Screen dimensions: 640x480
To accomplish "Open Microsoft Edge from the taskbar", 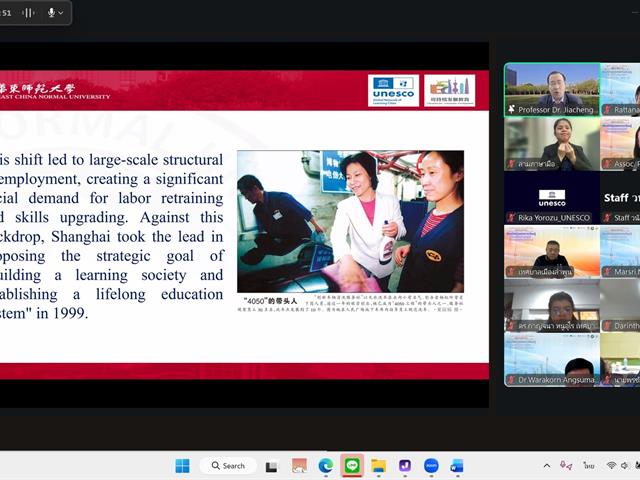I will (325, 465).
